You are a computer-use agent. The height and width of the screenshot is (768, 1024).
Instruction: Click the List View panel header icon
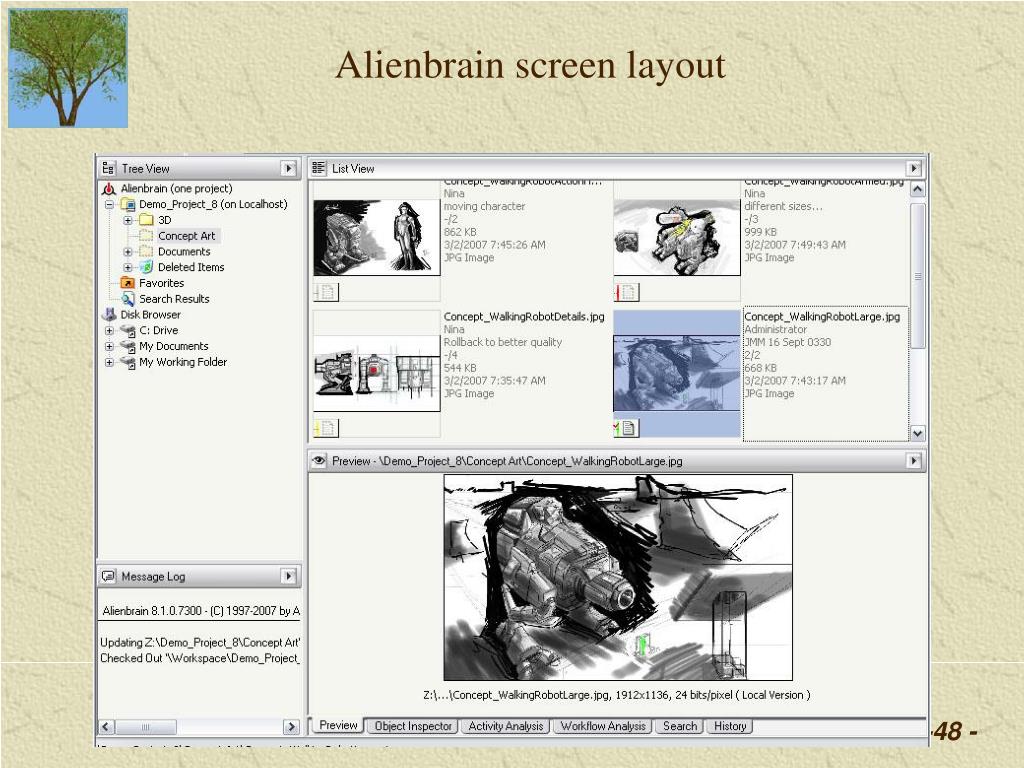(318, 168)
